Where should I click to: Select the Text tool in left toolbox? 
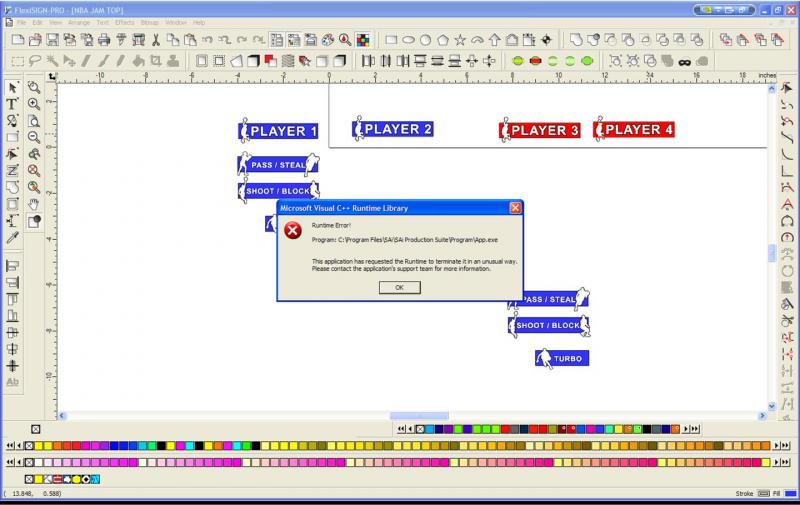click(x=12, y=104)
